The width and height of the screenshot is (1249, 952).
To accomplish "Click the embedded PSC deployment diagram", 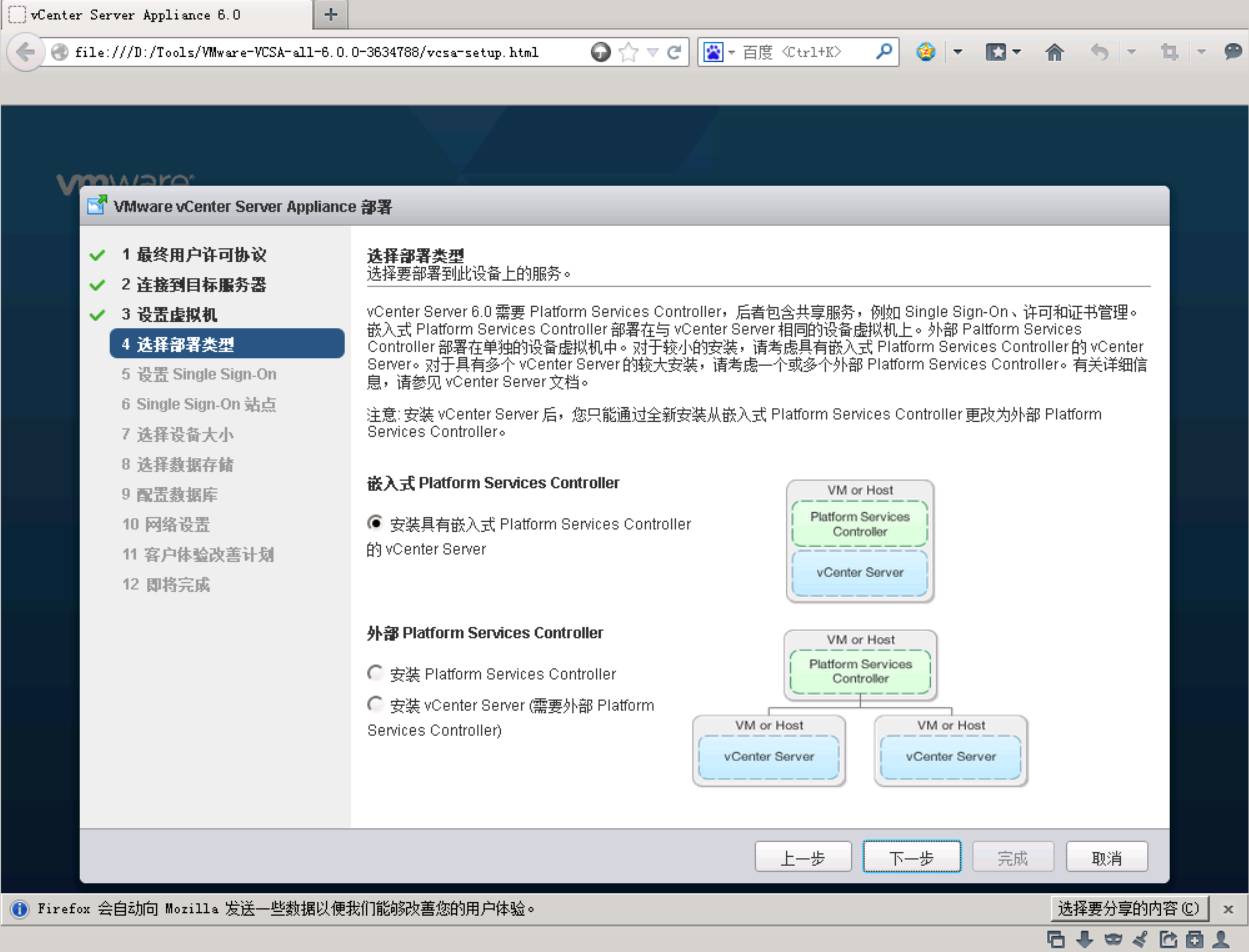I will 860,541.
